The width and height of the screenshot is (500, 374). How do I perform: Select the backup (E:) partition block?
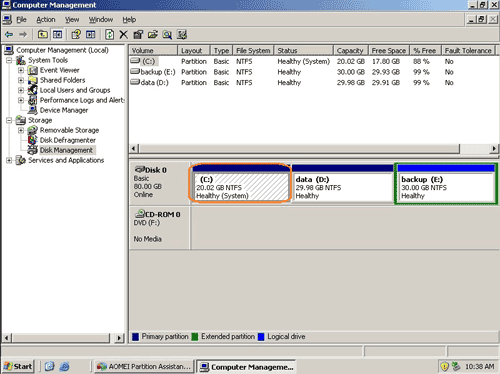(446, 183)
